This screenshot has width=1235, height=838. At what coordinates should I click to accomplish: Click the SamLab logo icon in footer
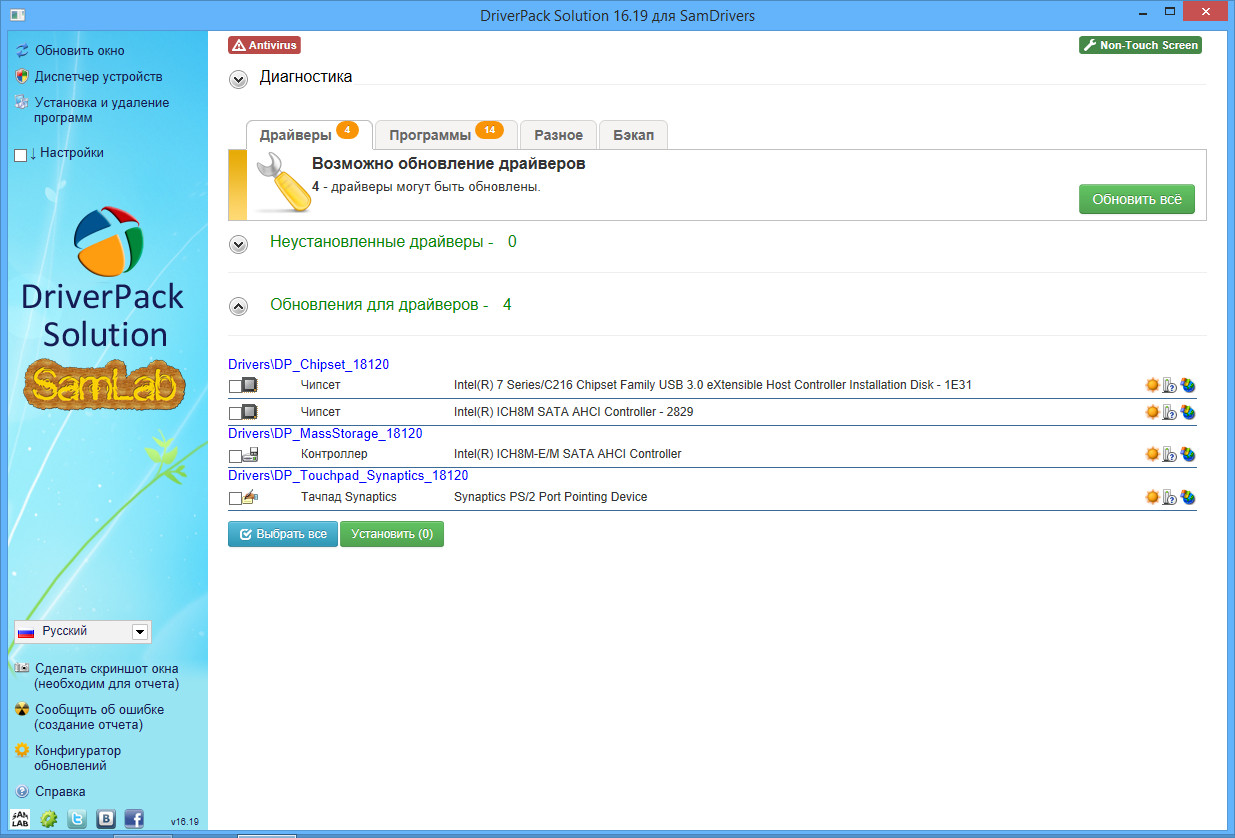20,819
